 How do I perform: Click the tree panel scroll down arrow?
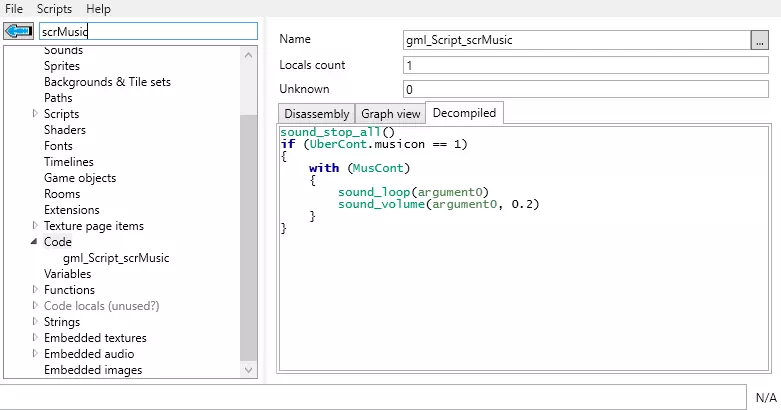click(x=248, y=370)
